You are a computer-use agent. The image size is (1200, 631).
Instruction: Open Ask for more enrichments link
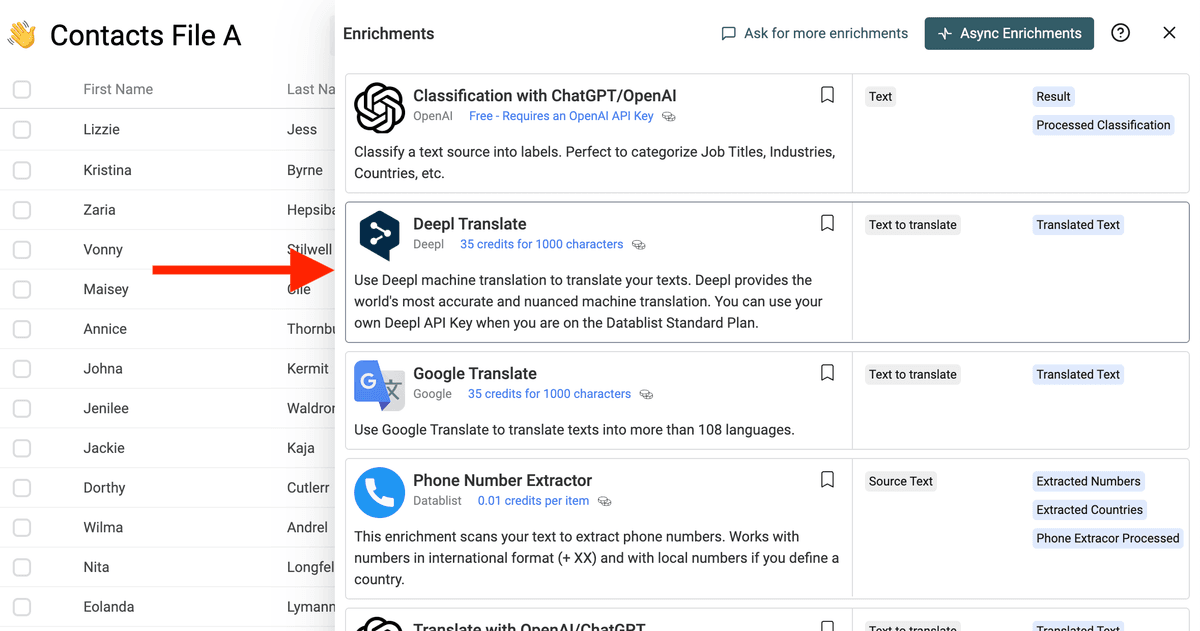tap(814, 33)
